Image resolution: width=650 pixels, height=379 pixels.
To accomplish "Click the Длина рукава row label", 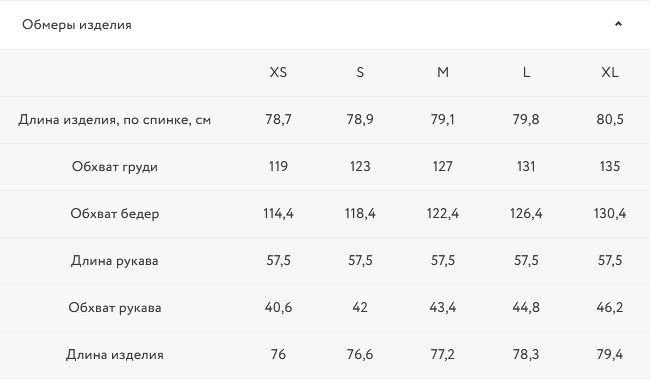I will pos(115,261).
